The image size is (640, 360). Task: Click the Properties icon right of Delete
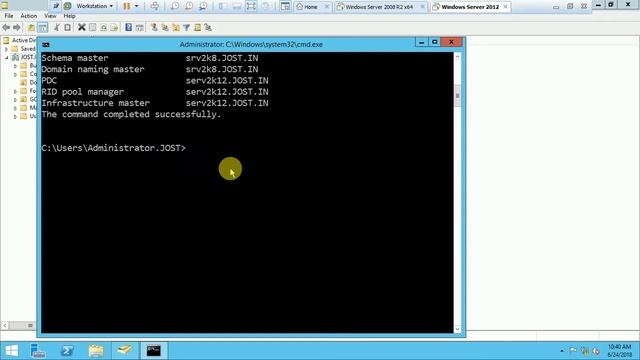(93, 27)
